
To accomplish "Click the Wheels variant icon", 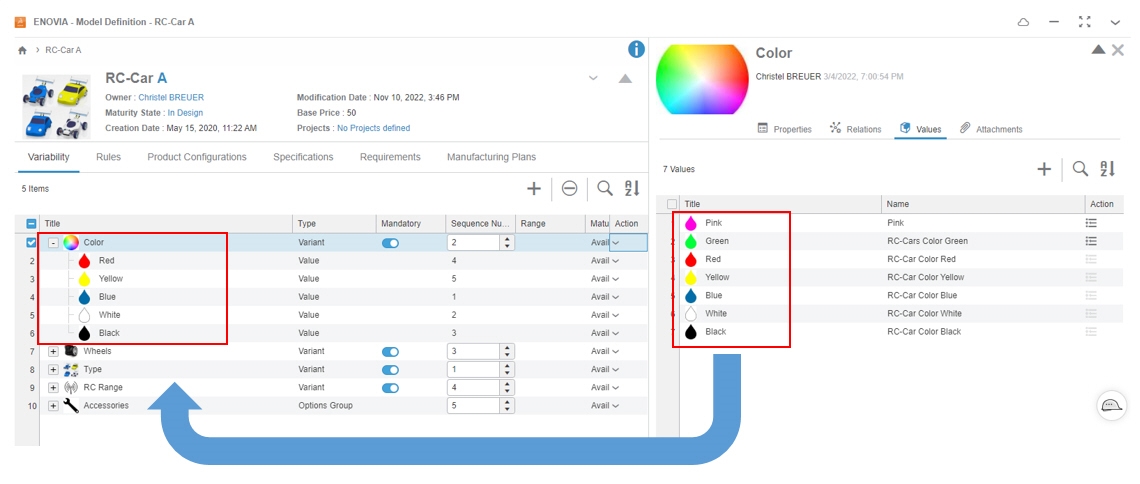I will point(71,351).
